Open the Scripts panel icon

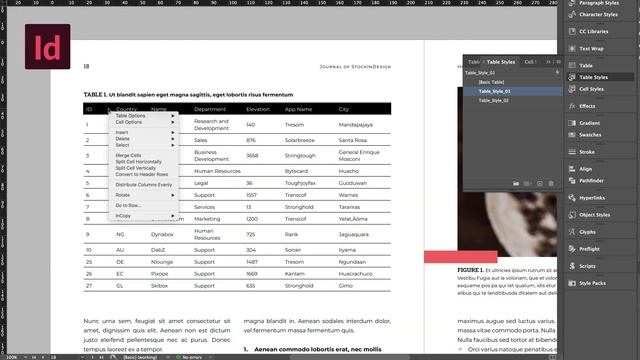tap(572, 266)
